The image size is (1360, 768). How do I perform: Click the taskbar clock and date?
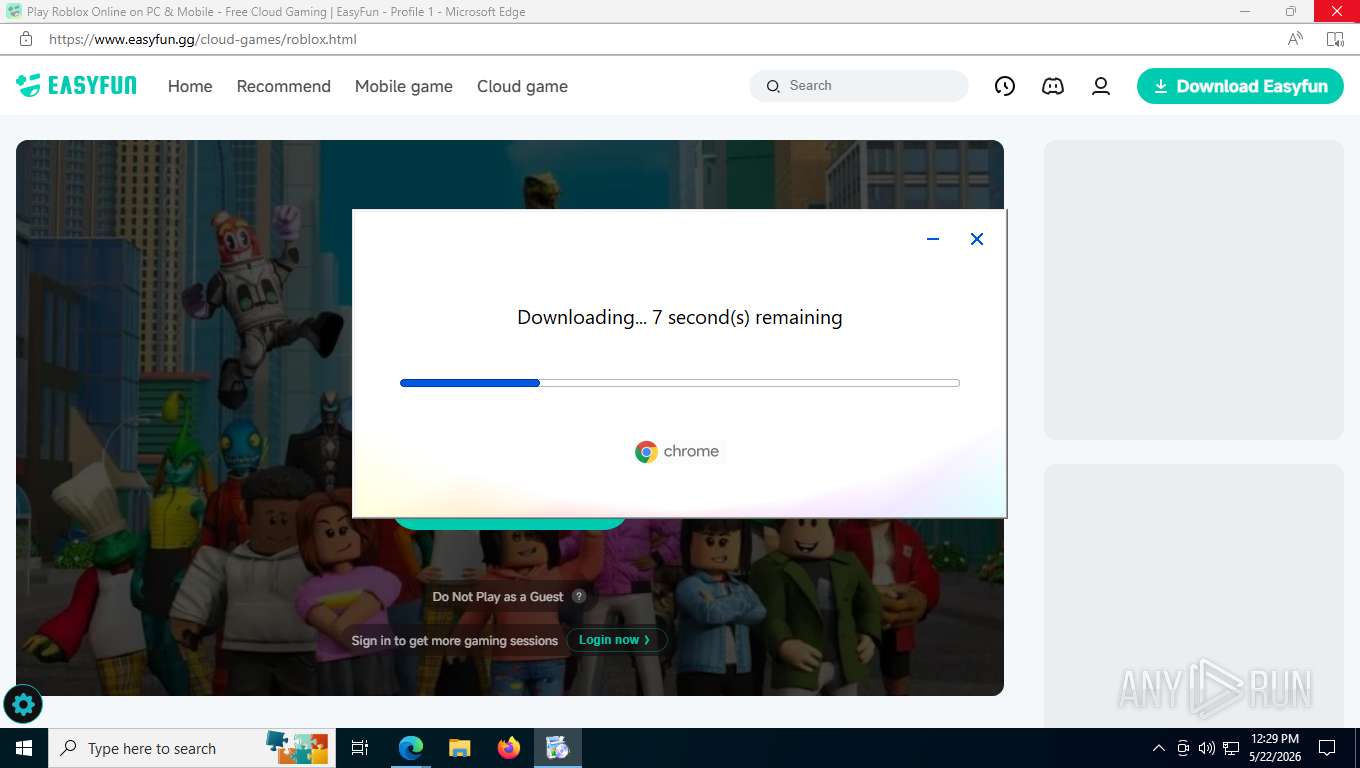[x=1275, y=748]
